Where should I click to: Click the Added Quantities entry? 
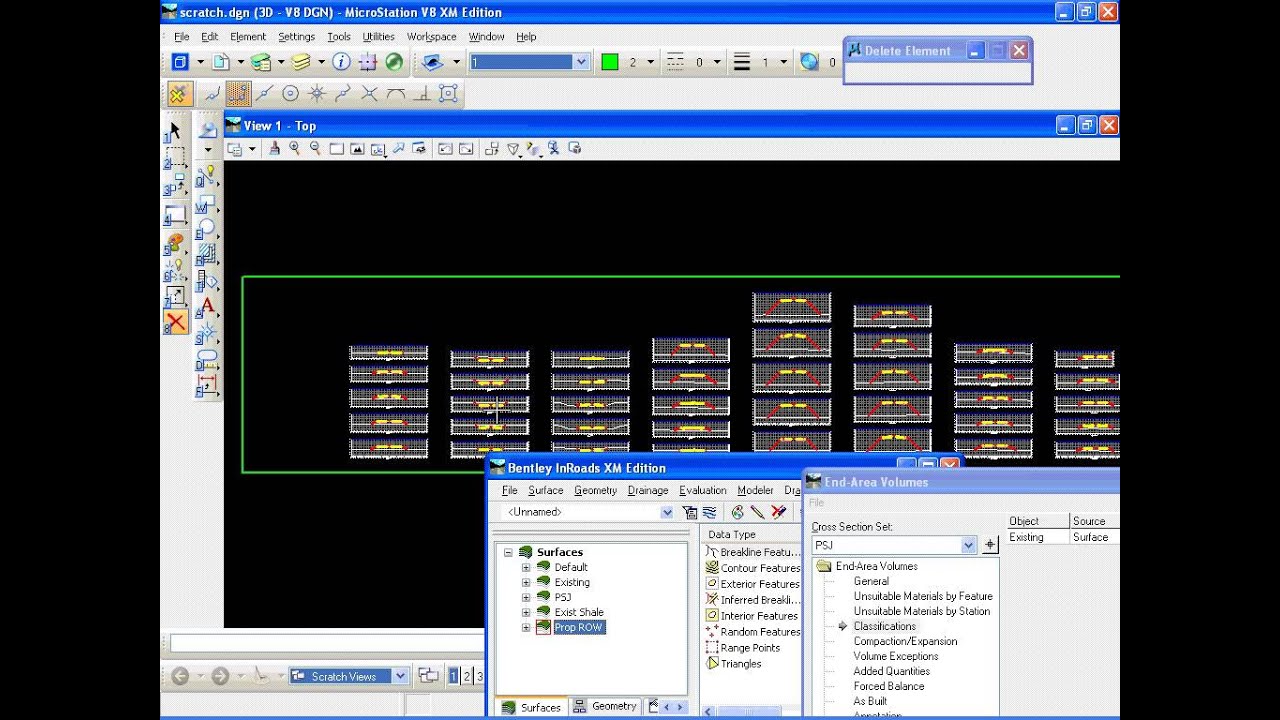point(891,671)
